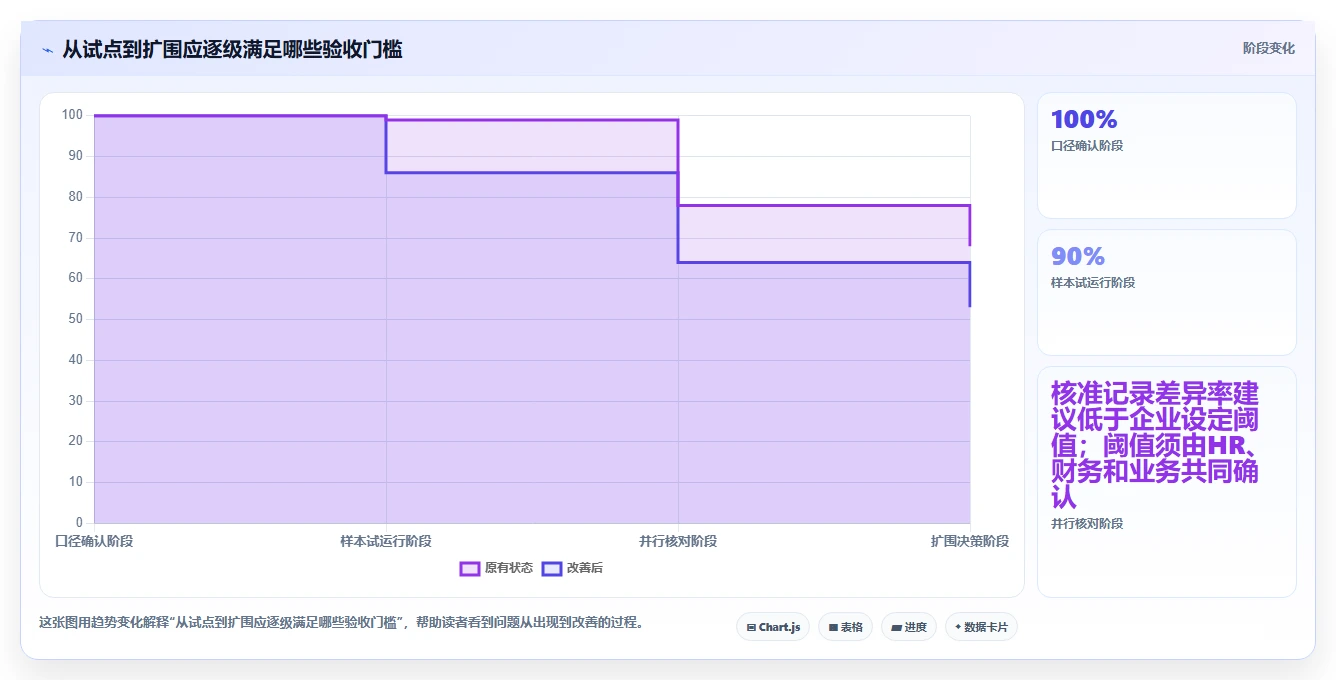Click the 100% value in first card
This screenshot has width=1336, height=680.
coord(1084,119)
